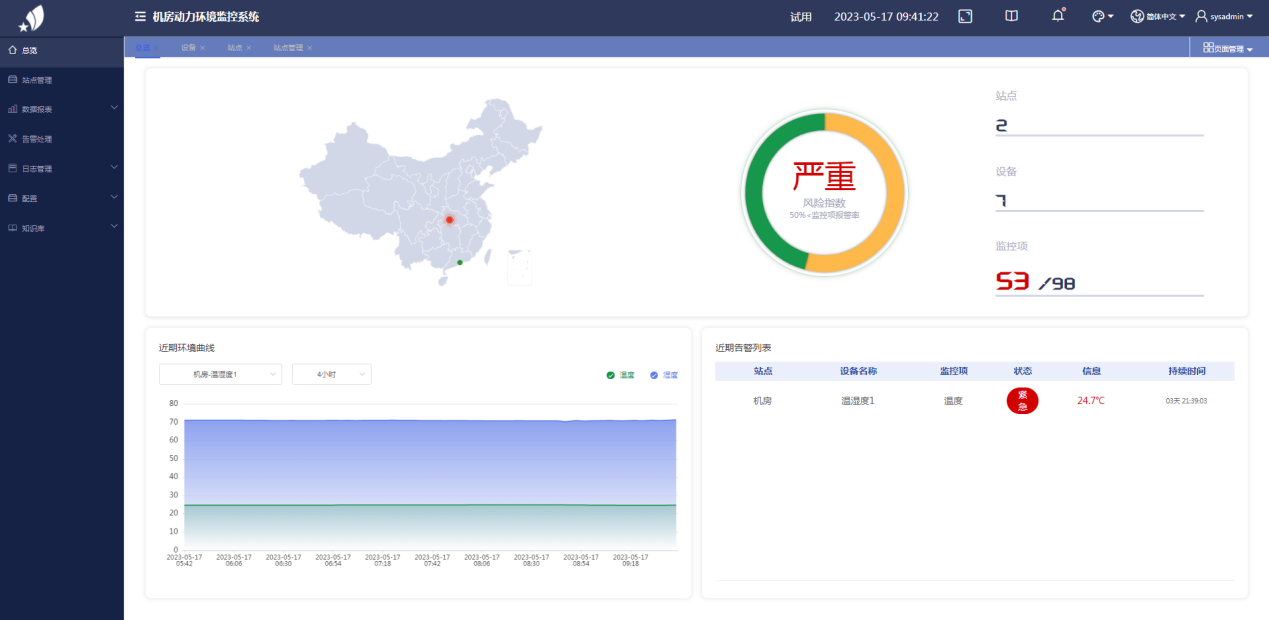Enter fullscreen mode via the top bar icon
This screenshot has height=620, width=1269.
pyautogui.click(x=965, y=17)
